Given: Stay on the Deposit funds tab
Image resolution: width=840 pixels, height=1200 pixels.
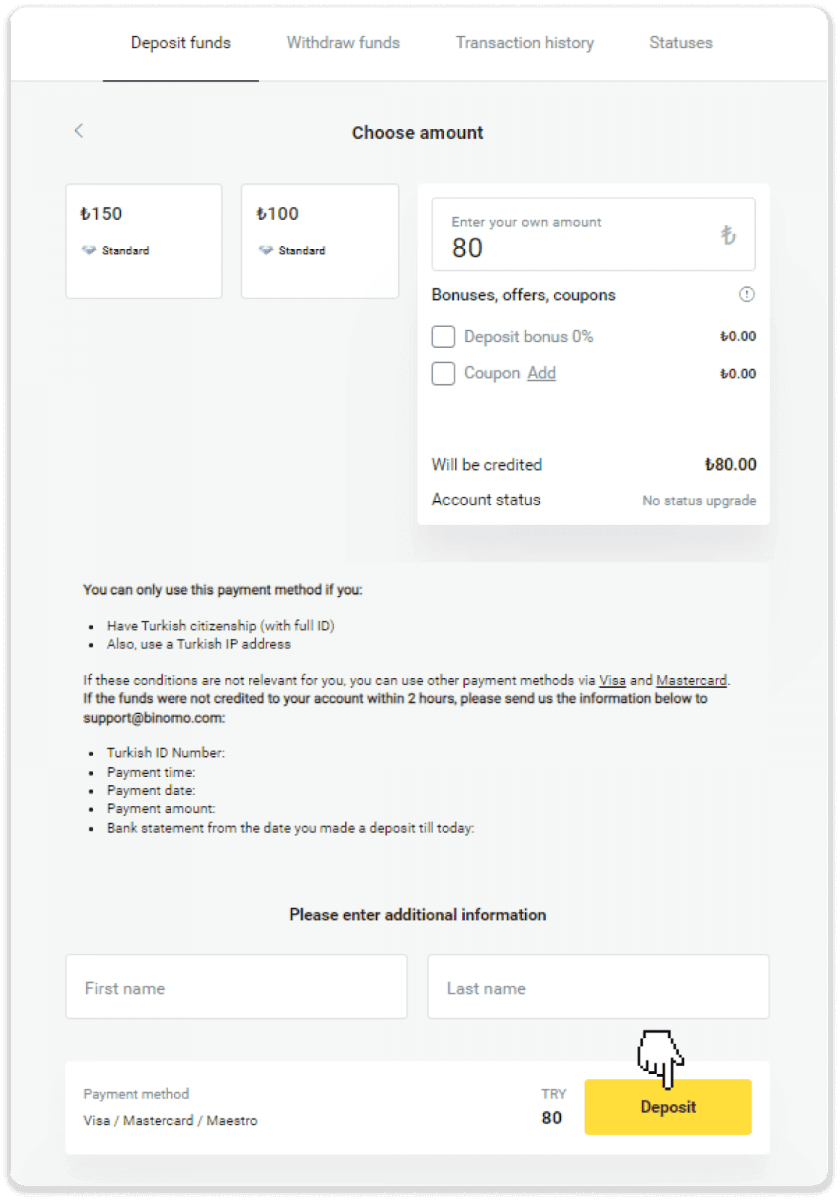Looking at the screenshot, I should [180, 43].
